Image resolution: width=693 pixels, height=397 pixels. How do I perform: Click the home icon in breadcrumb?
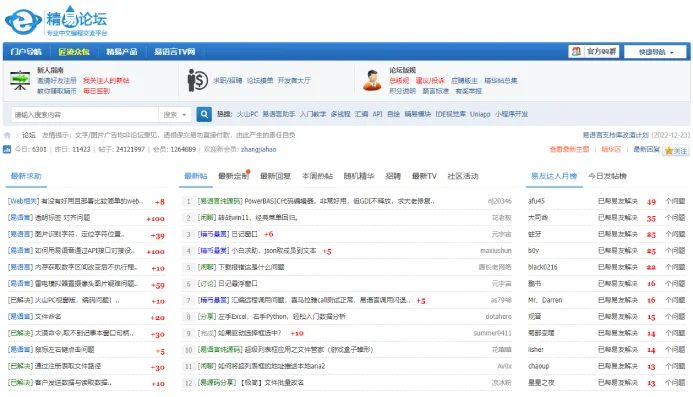pos(7,135)
